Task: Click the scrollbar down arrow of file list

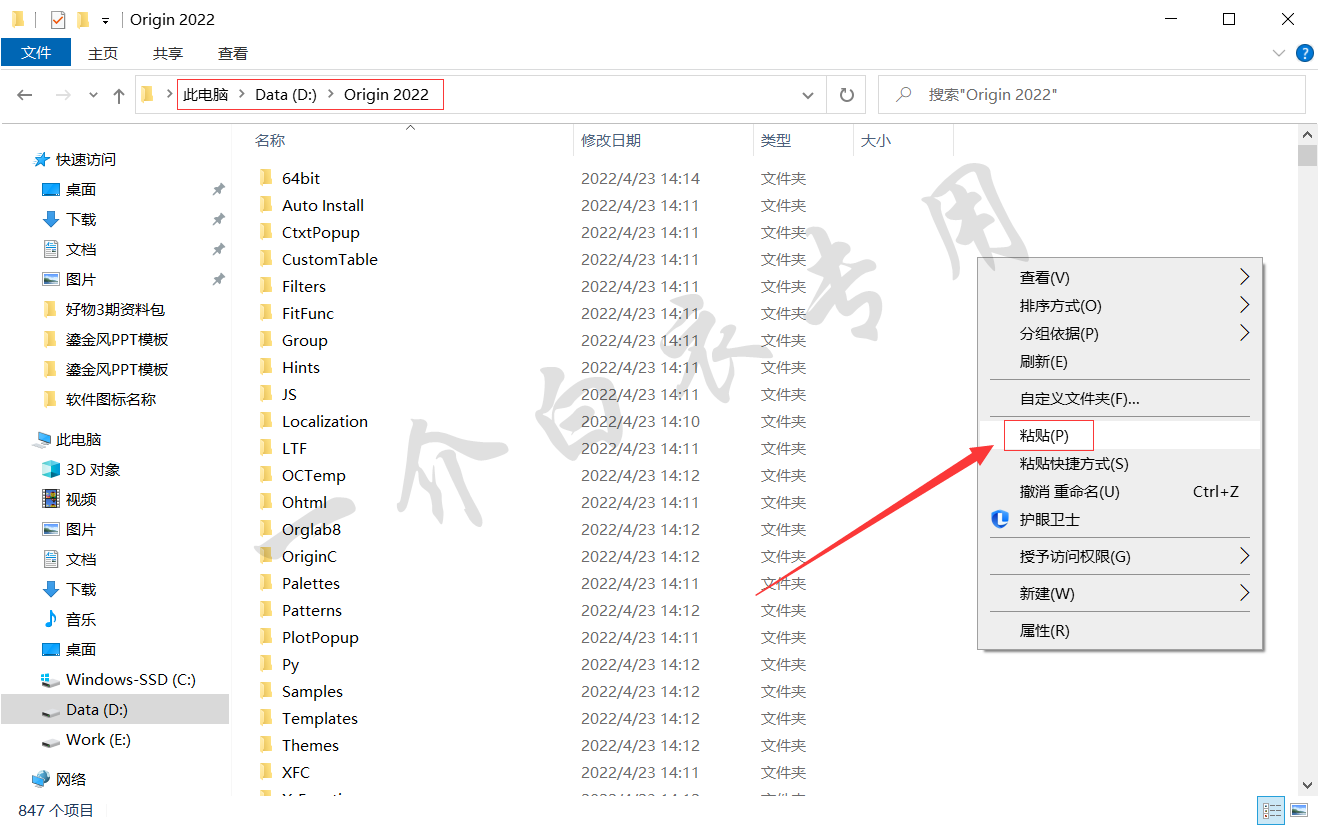Action: [x=1307, y=786]
